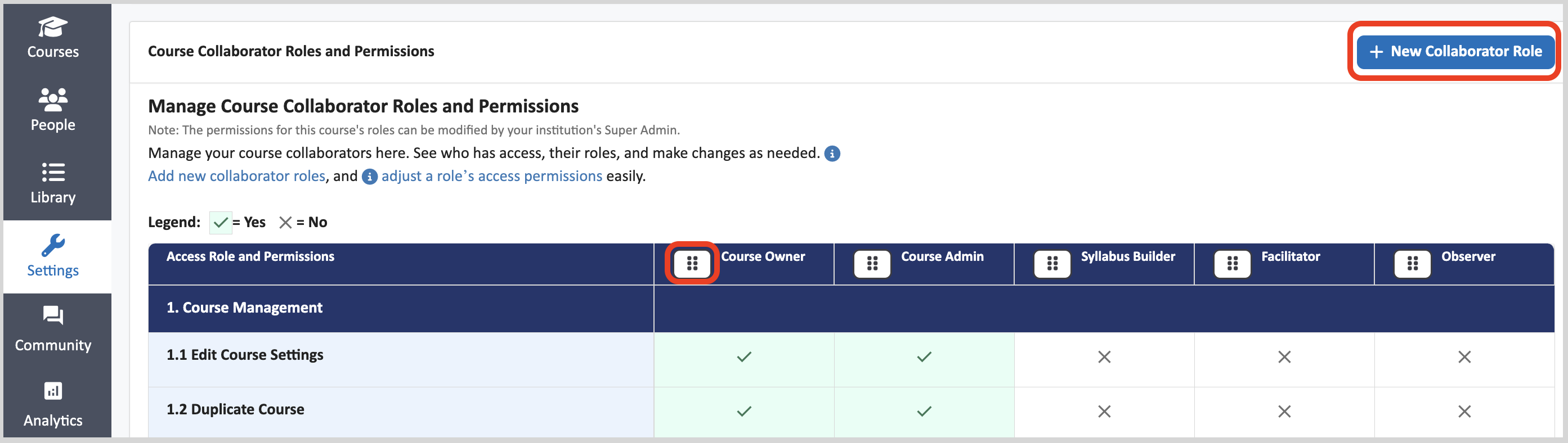Toggle Duplicate Course for Facilitator
This screenshot has width=1568, height=443.
point(1284,412)
